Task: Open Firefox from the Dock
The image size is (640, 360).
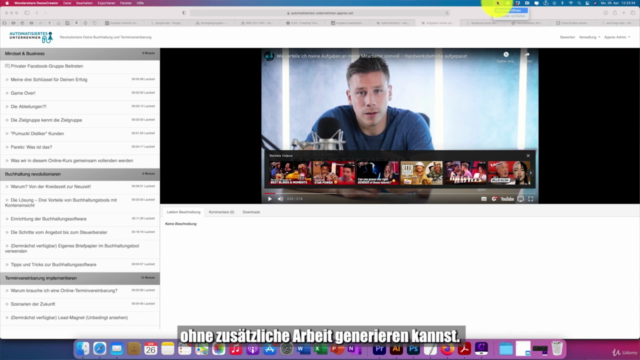Action: [447, 349]
